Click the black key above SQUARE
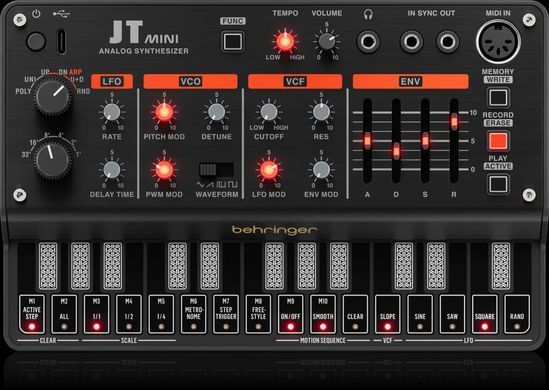The width and height of the screenshot is (549, 390). pyautogui.click(x=501, y=266)
